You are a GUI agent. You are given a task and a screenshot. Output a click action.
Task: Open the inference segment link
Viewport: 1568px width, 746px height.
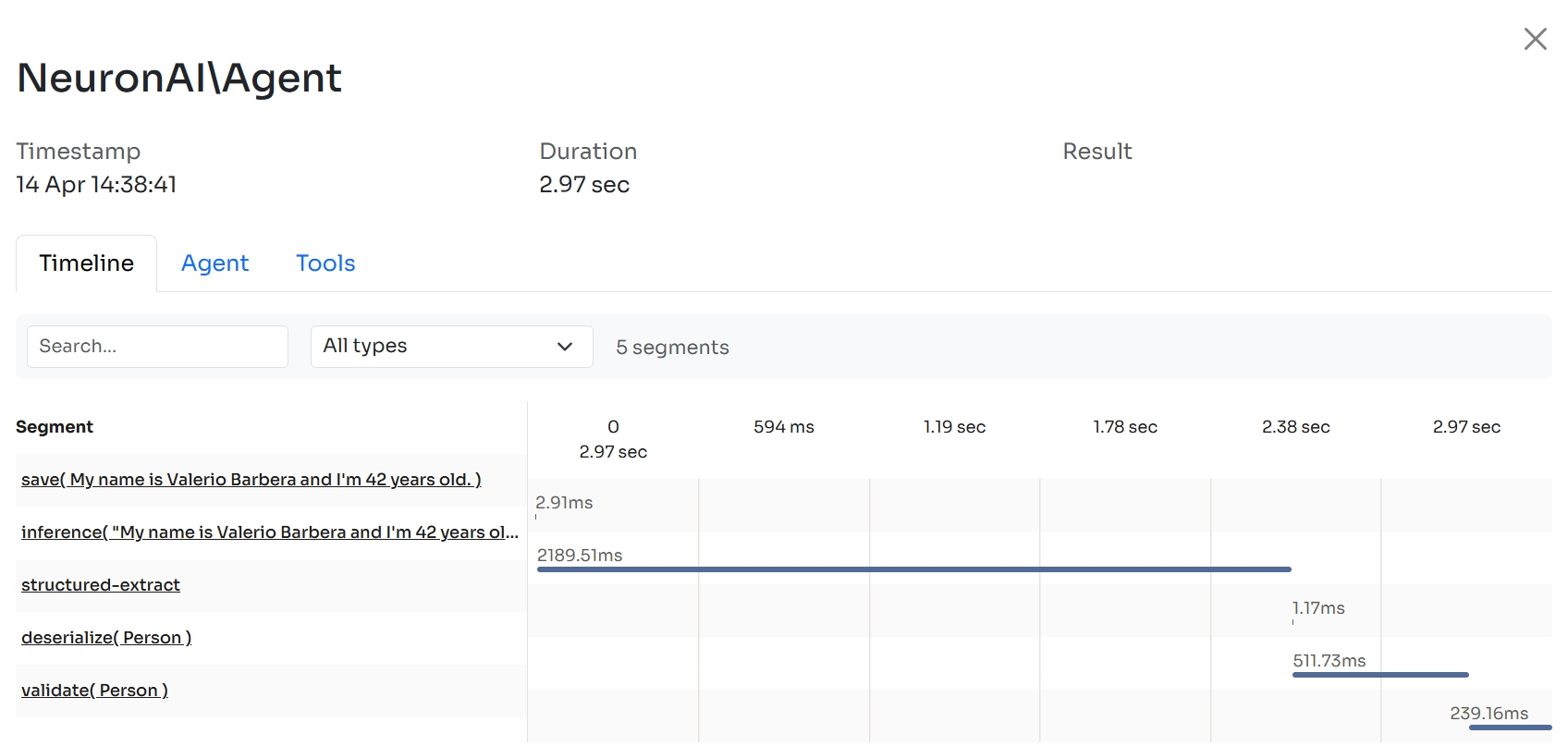(269, 532)
